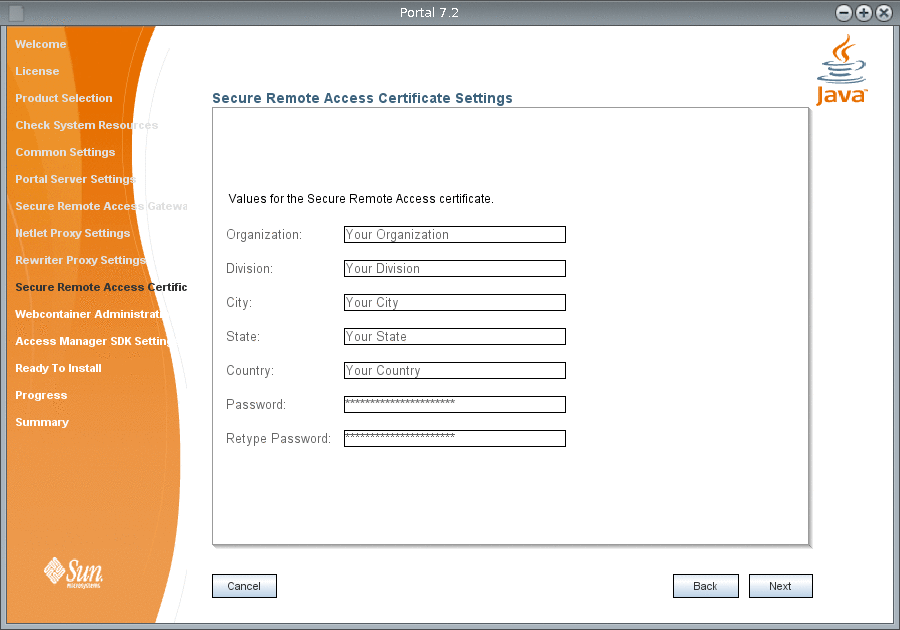Select Progress step in sidebar
Image resolution: width=900 pixels, height=630 pixels.
(41, 395)
